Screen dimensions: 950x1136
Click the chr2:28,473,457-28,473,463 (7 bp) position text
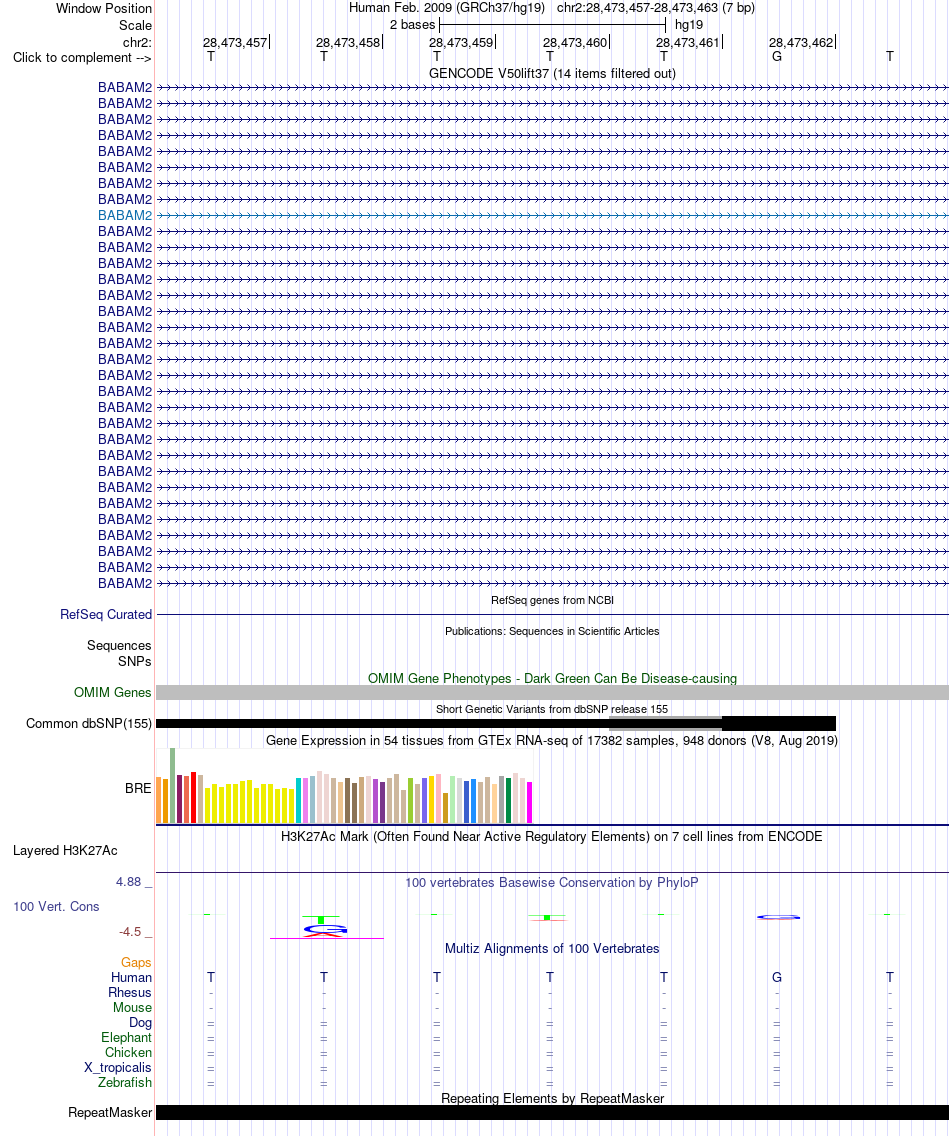click(656, 8)
